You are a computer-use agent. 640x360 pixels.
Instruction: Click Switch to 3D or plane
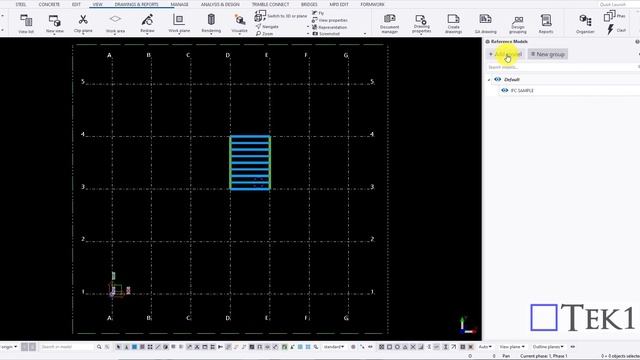[281, 16]
